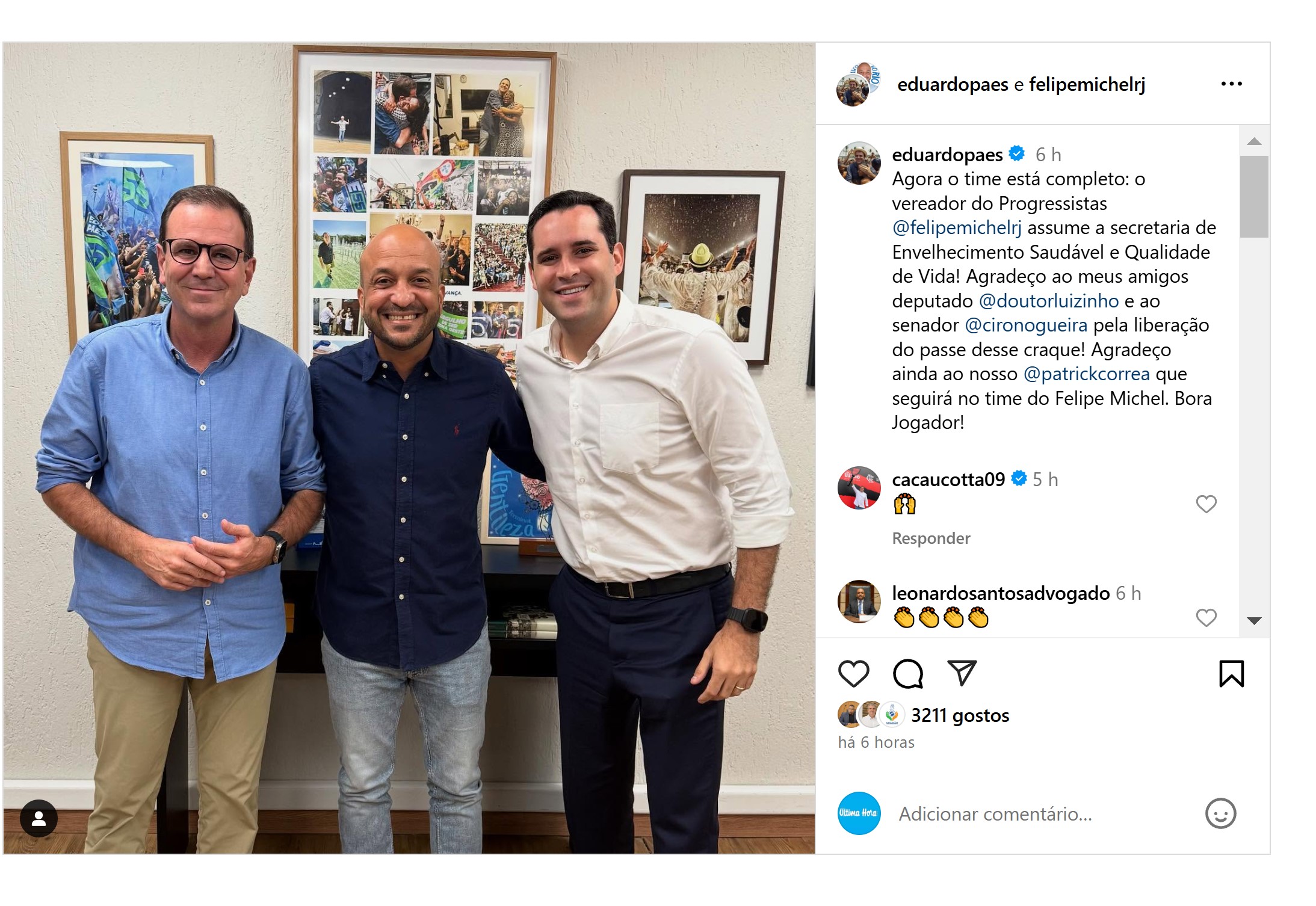
Task: Like the post with the heart icon
Action: tap(853, 674)
